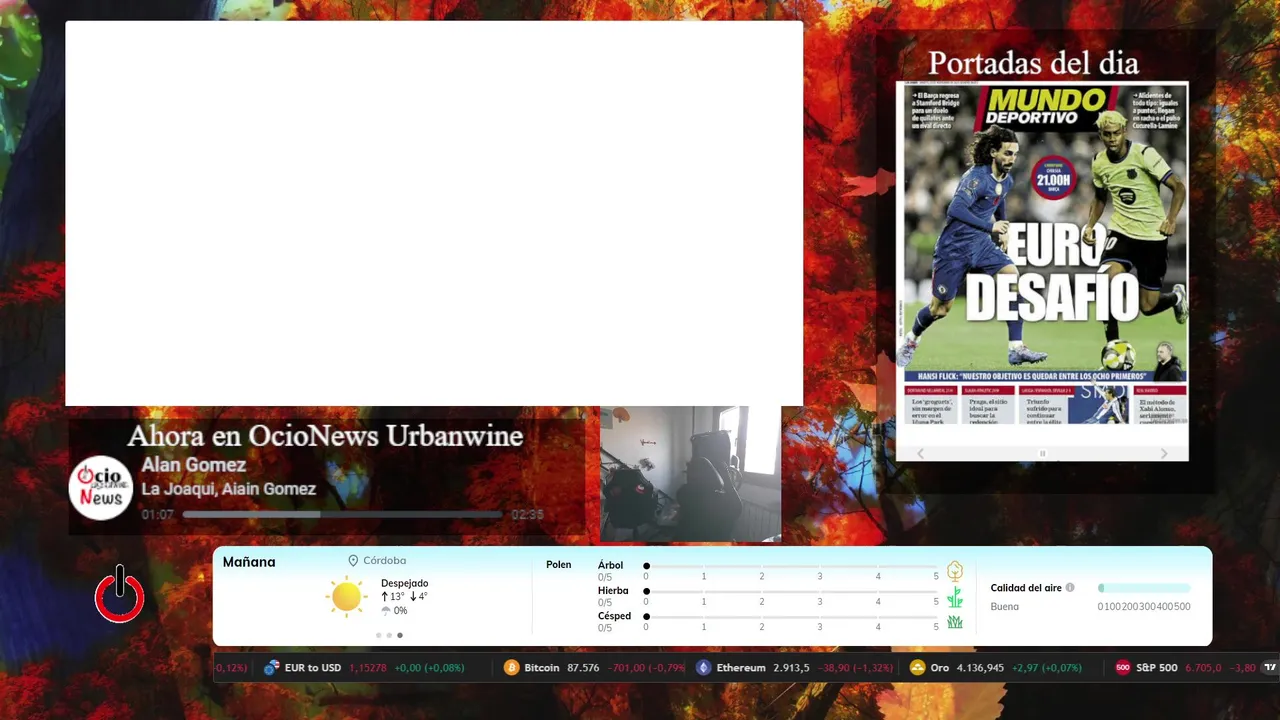Click the Oro price 4.136,945

[x=980, y=667]
